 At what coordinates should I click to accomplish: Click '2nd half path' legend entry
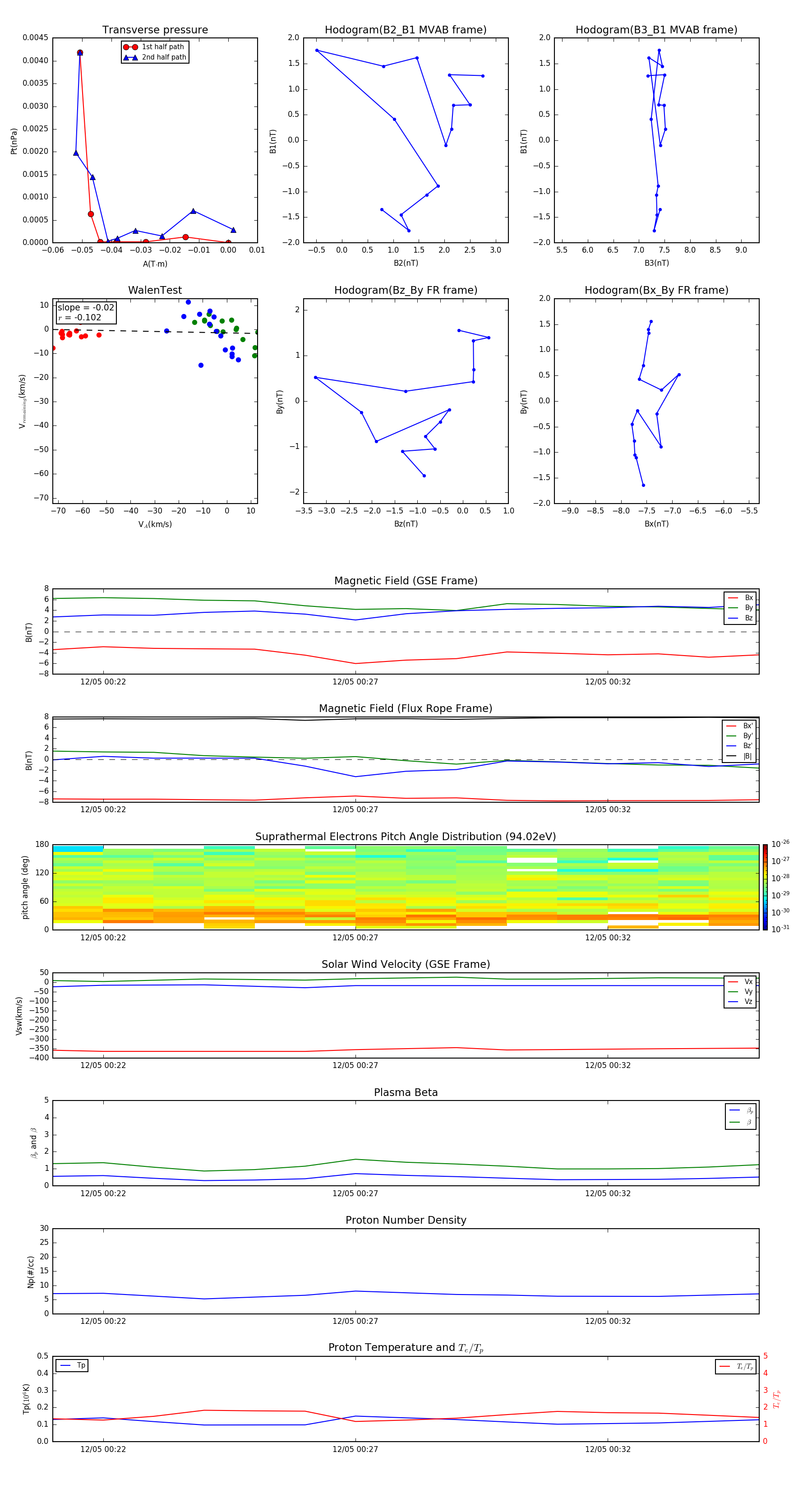coord(155,57)
